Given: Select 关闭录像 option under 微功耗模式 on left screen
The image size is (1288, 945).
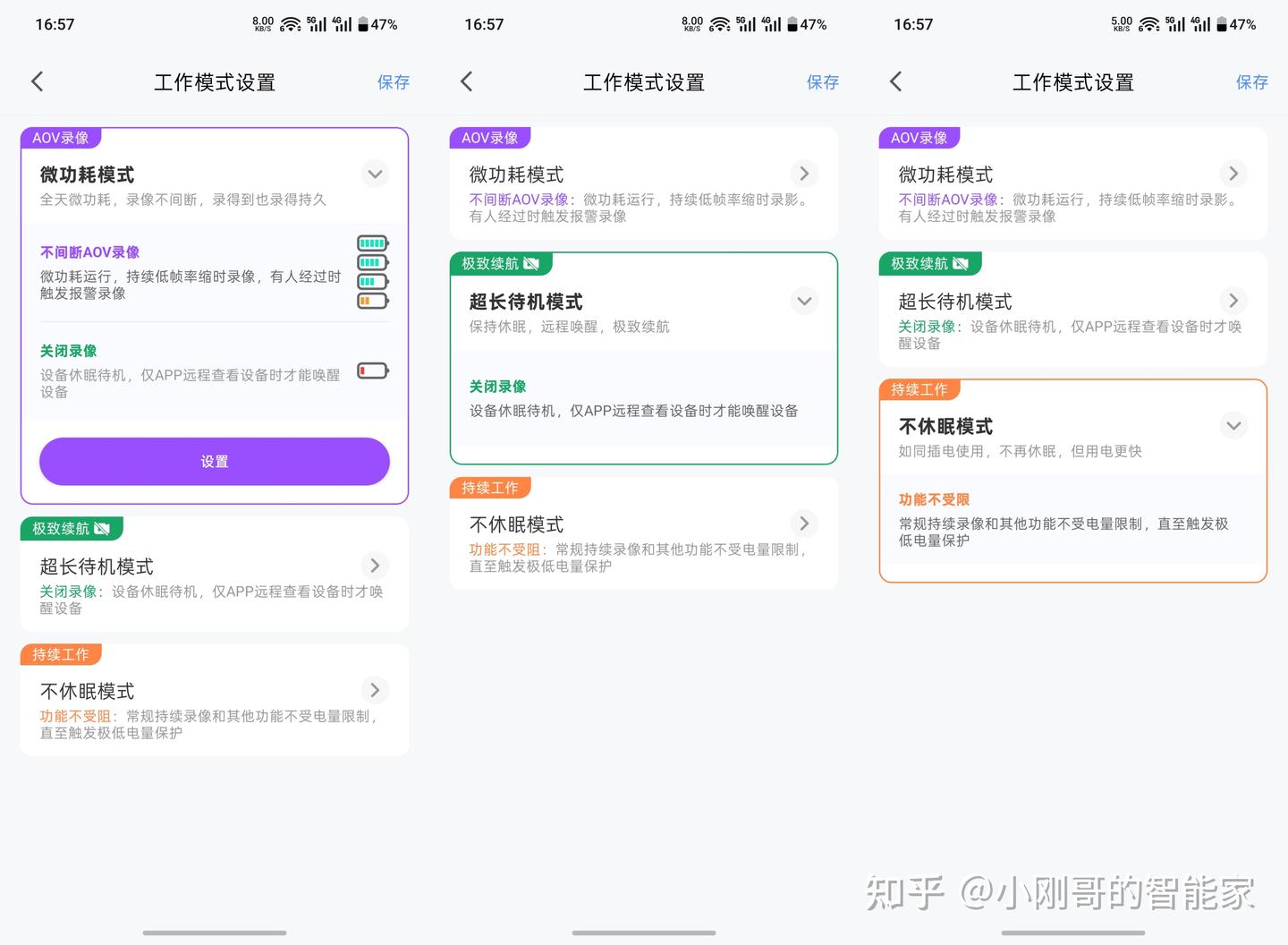Looking at the screenshot, I should tap(215, 370).
